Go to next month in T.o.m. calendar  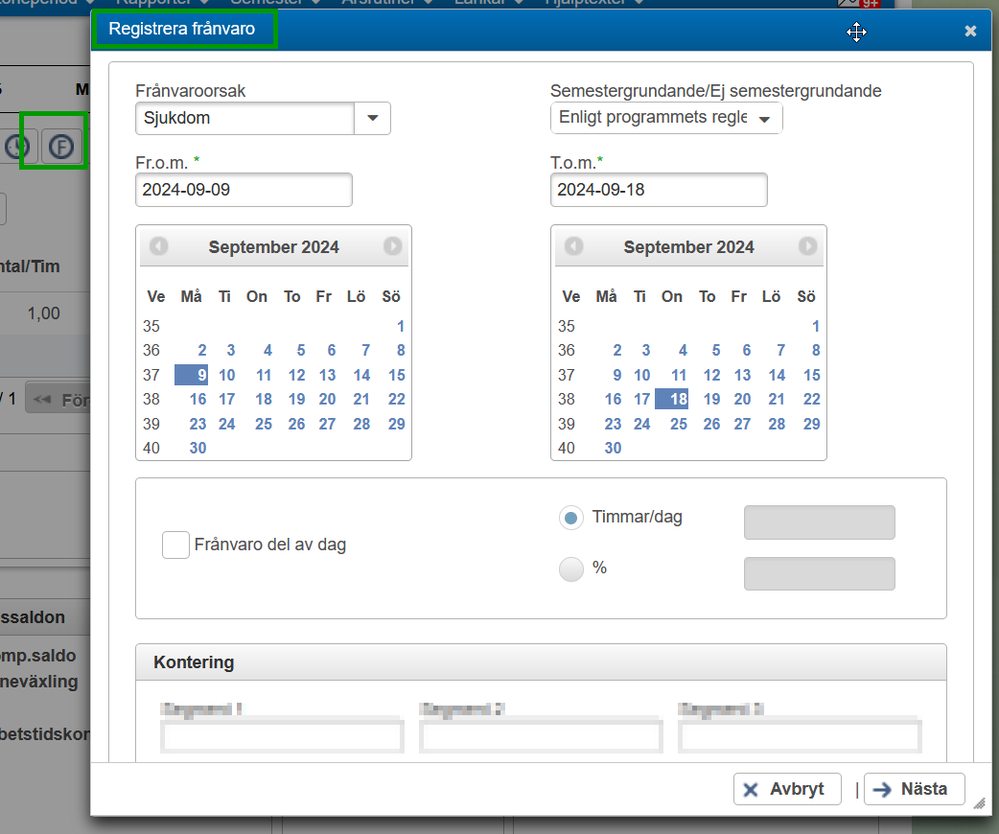coord(807,246)
